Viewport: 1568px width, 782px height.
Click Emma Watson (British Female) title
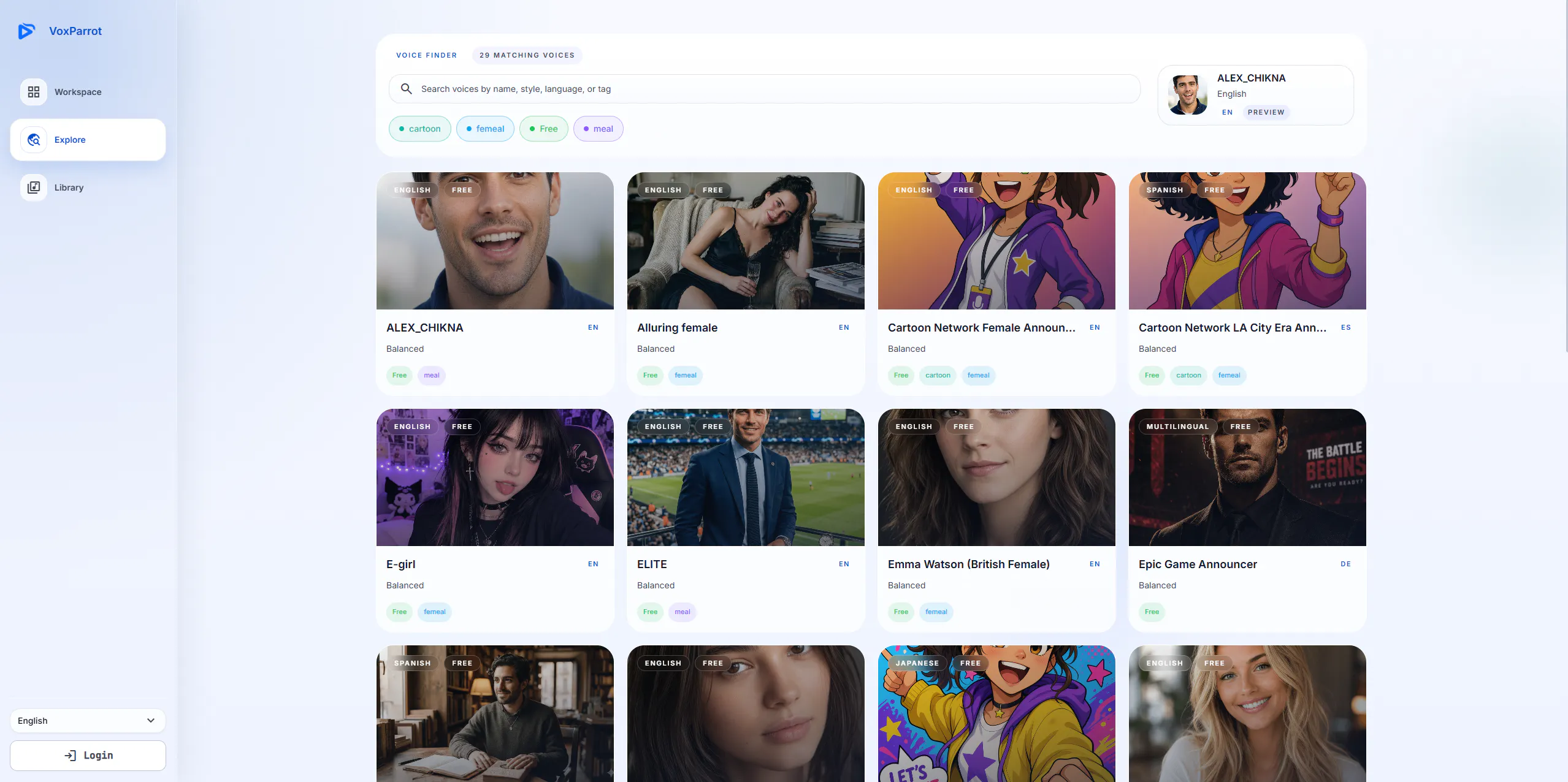(969, 564)
